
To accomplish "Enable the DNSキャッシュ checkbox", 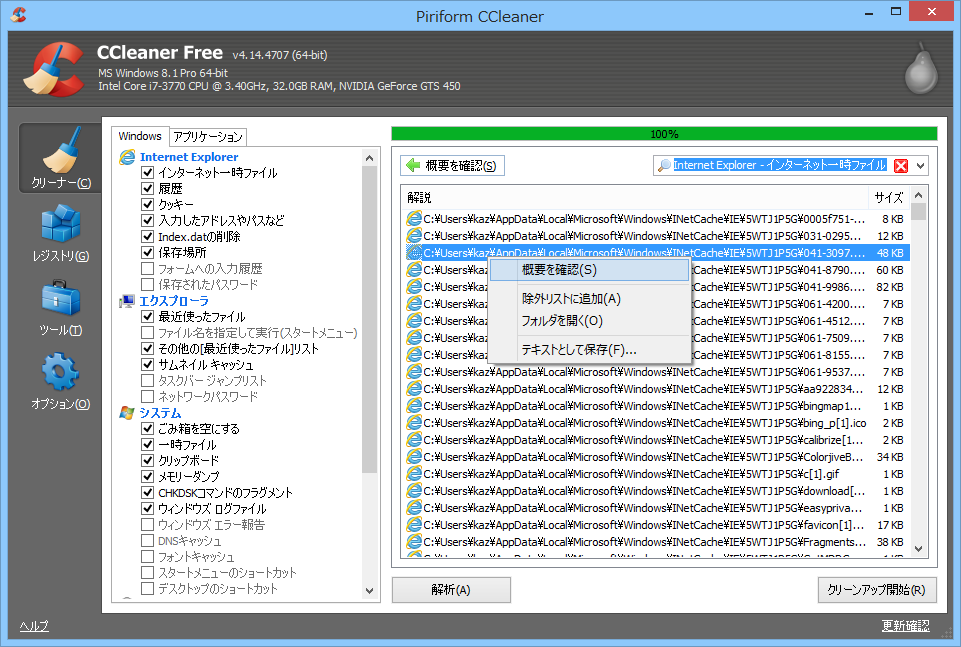I will coord(147,540).
